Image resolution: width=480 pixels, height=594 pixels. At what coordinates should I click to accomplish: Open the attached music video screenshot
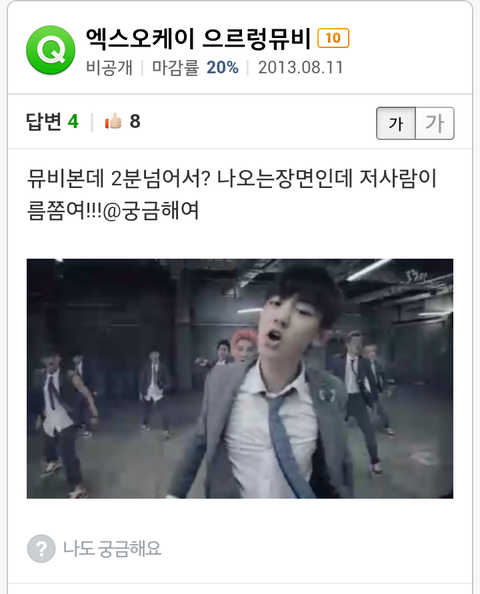240,378
